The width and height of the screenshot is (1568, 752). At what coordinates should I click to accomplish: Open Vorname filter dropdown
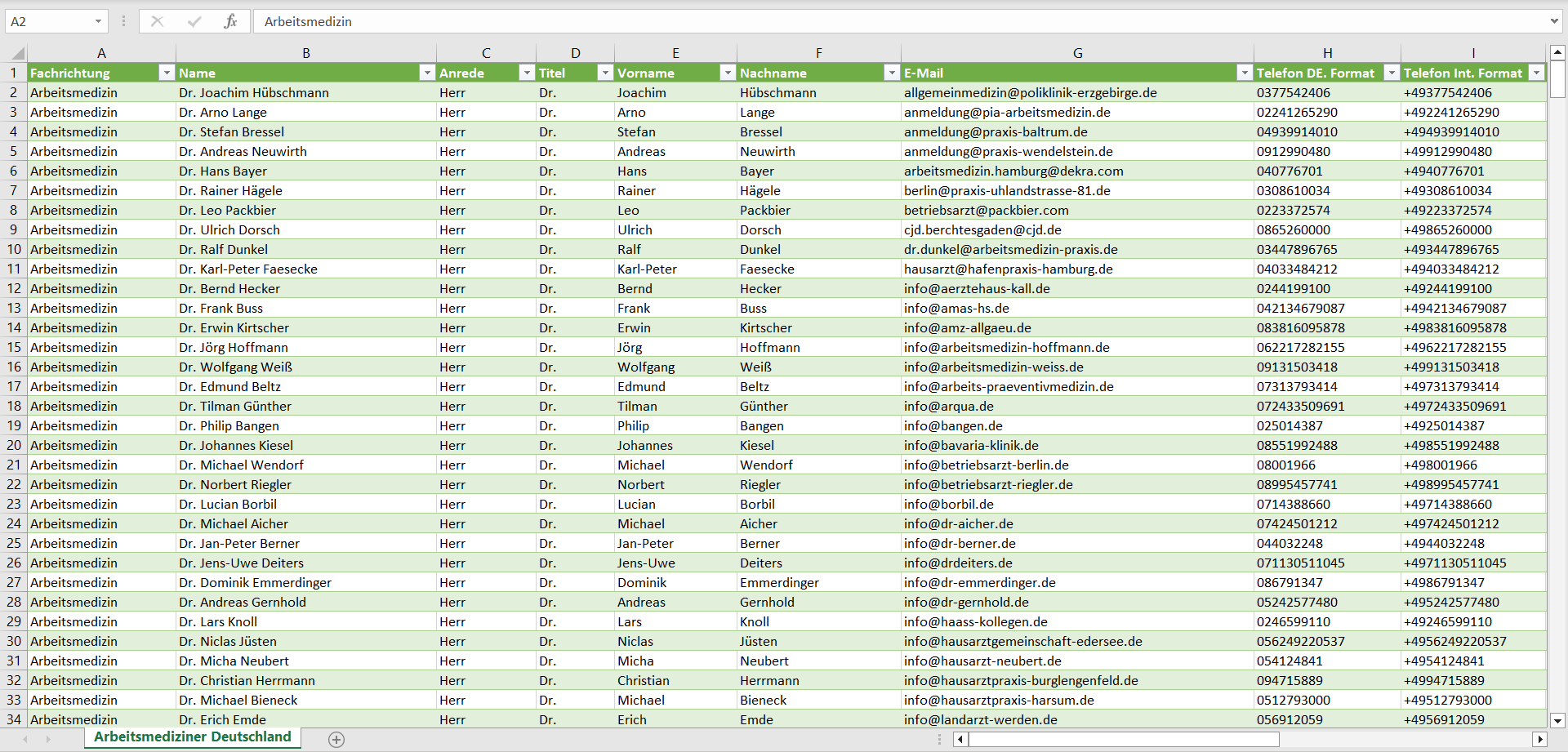coord(728,73)
